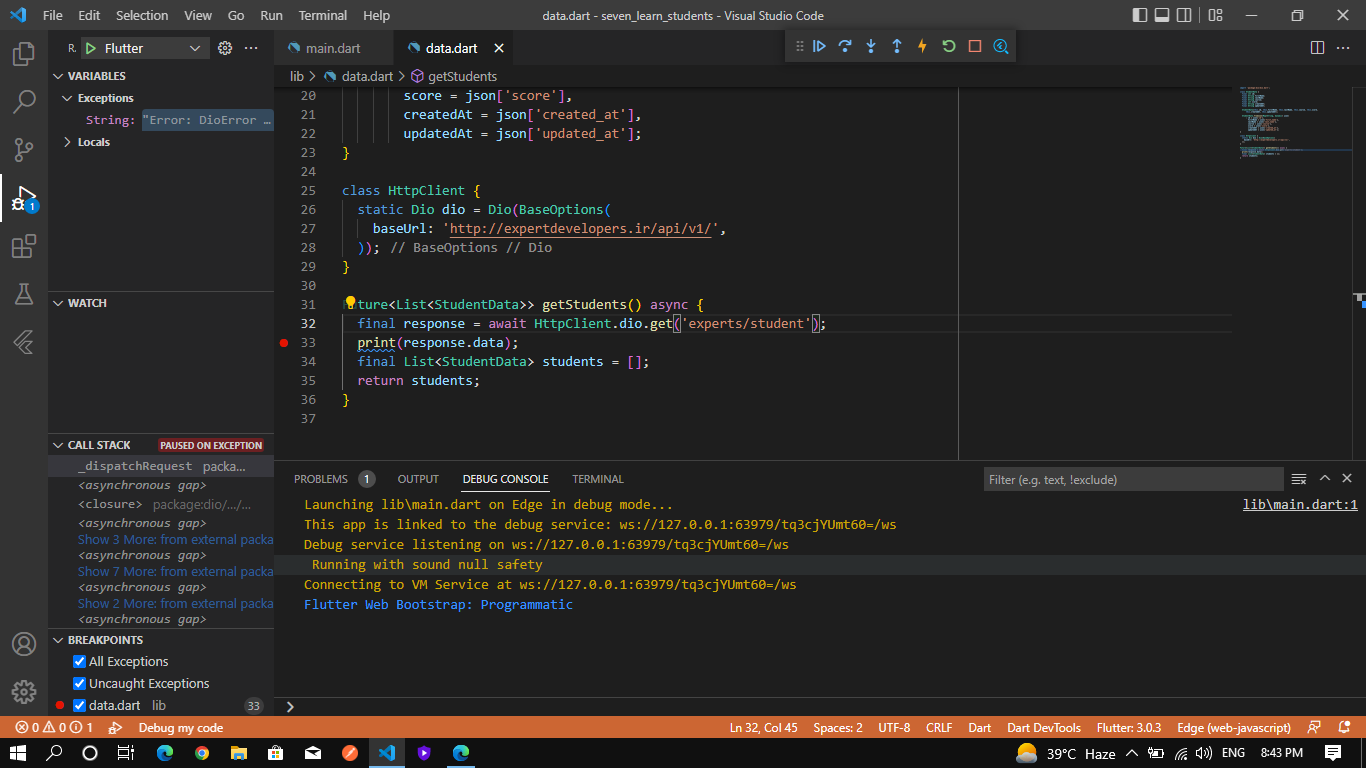Click the debug console filter field
This screenshot has height=768, width=1366.
[1133, 480]
